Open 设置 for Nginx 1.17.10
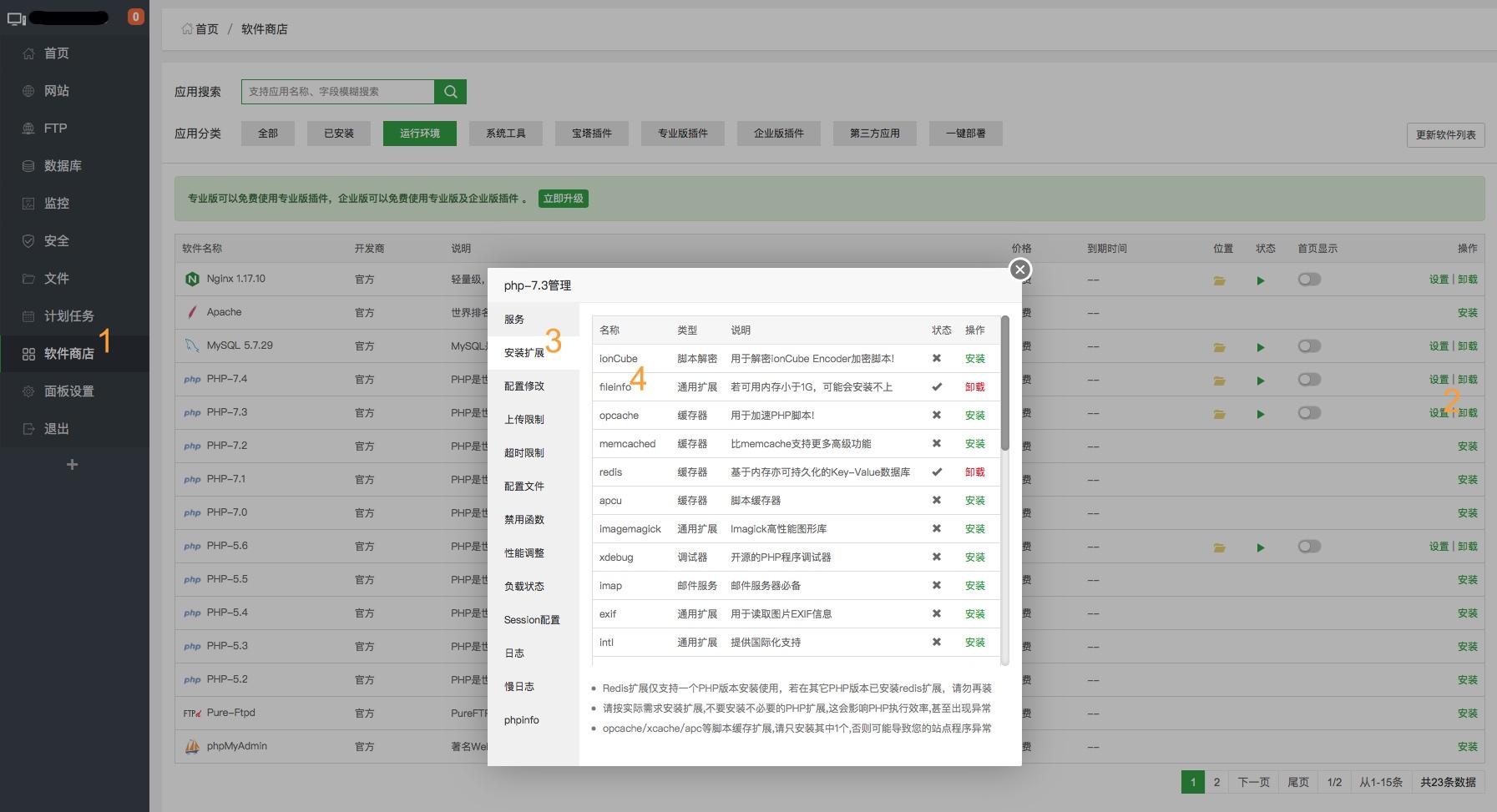The width and height of the screenshot is (1497, 812). pos(1439,280)
